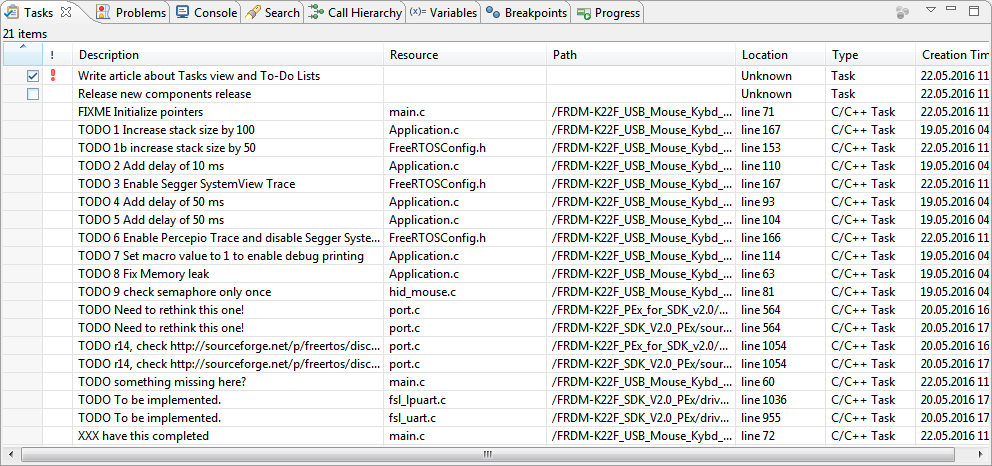Click the Problems tab icon

point(103,12)
